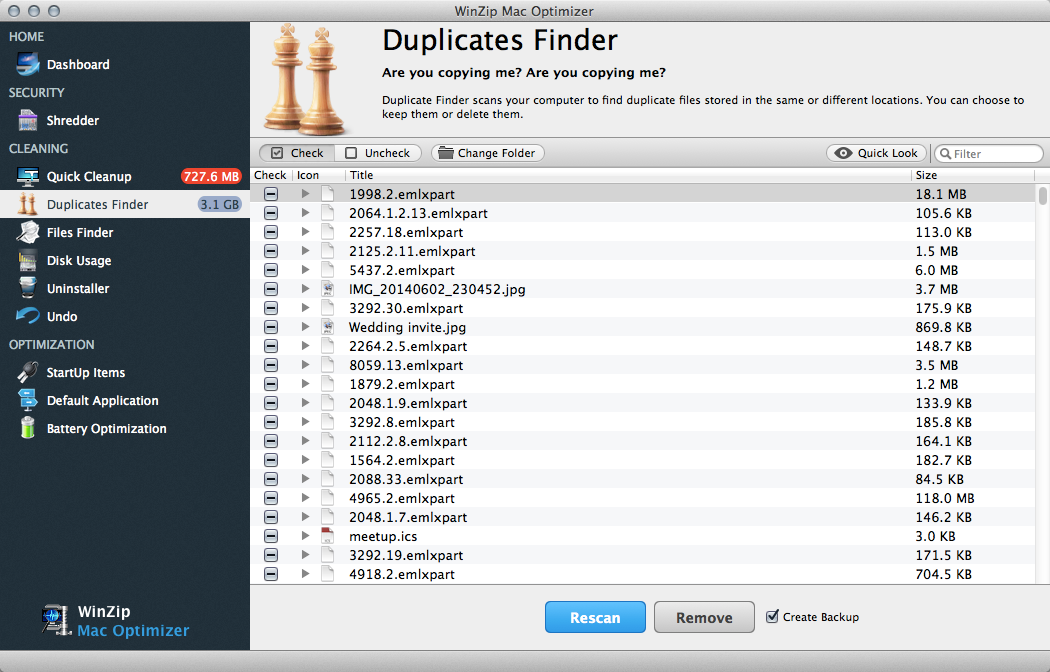Click the Uninstaller trash icon
The height and width of the screenshot is (672, 1050).
point(29,289)
